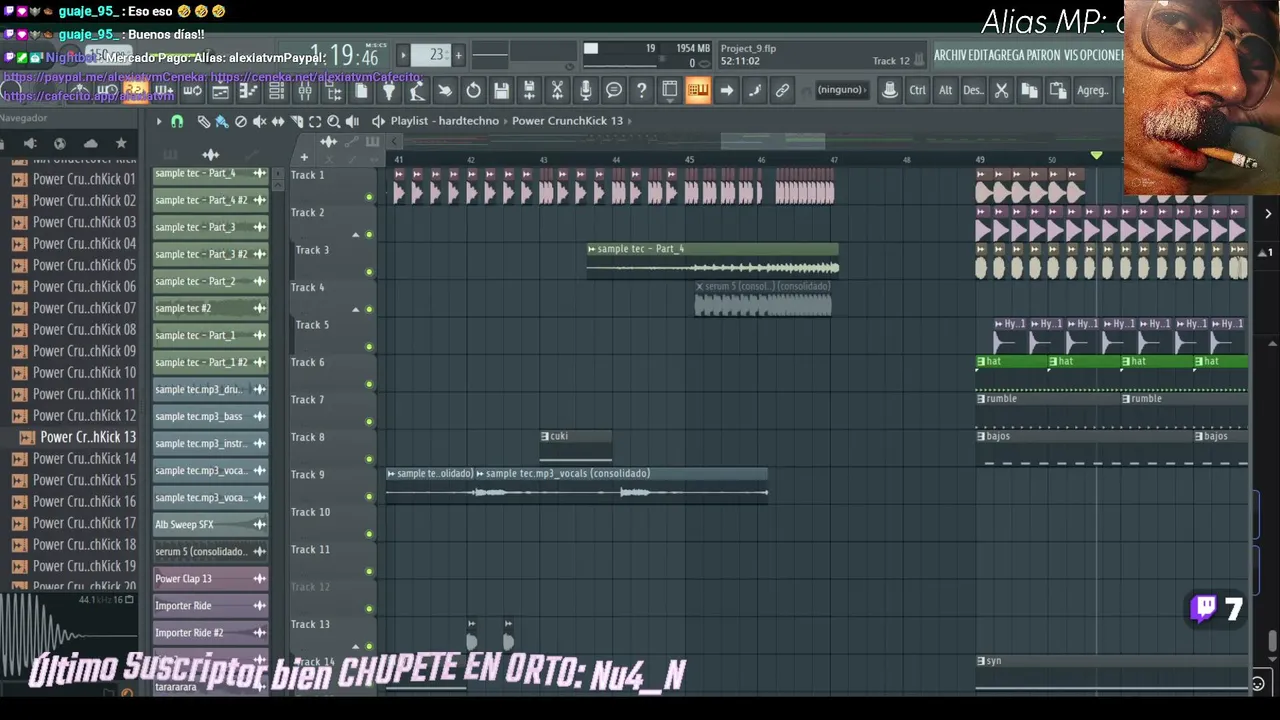Screen dimensions: 1280x720
Task: Select the delete tool in playlist toolbar
Action: [x=240, y=122]
